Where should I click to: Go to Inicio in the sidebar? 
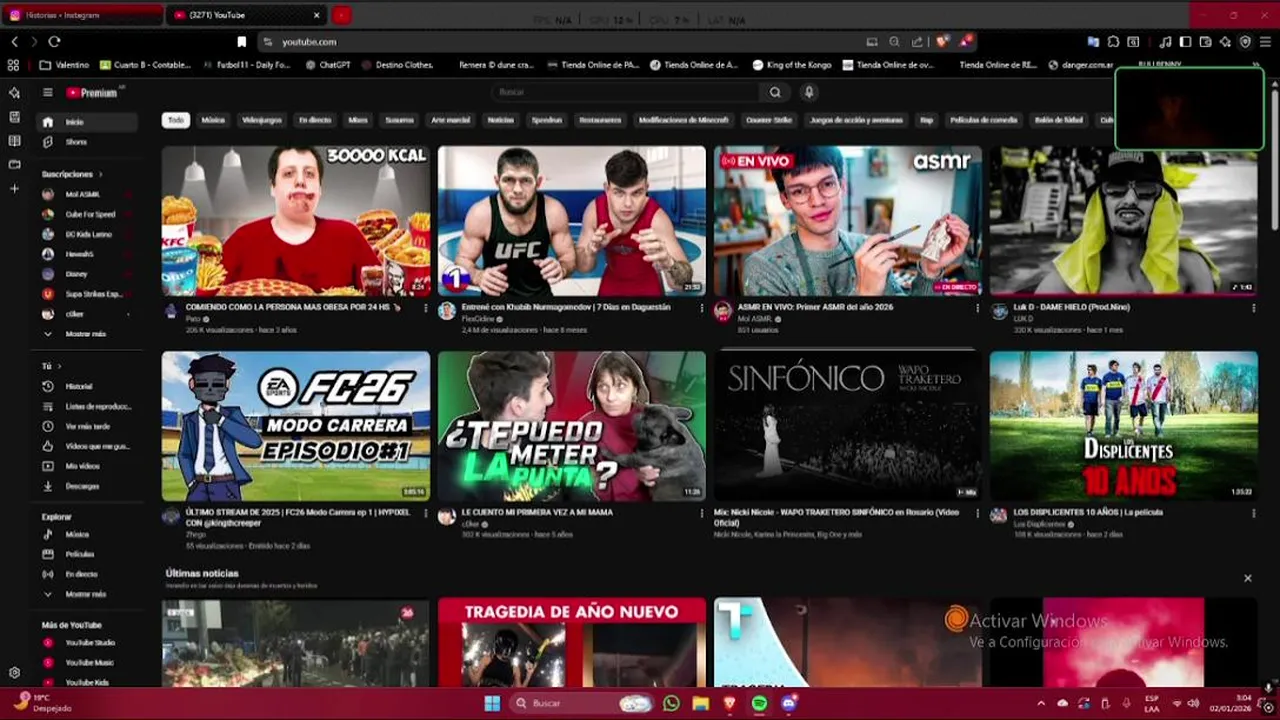click(x=85, y=122)
